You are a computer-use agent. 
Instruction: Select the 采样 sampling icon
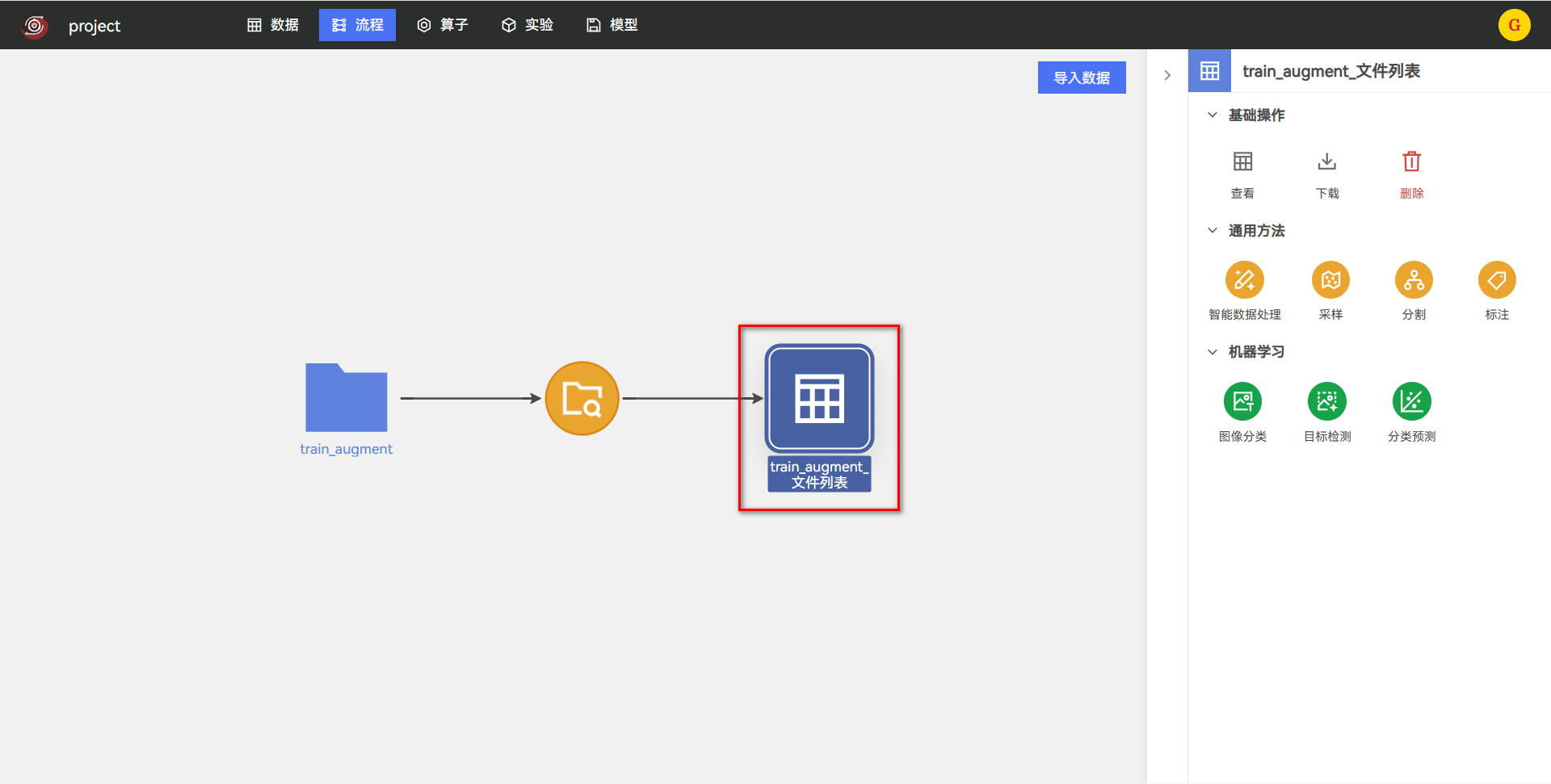(x=1330, y=280)
